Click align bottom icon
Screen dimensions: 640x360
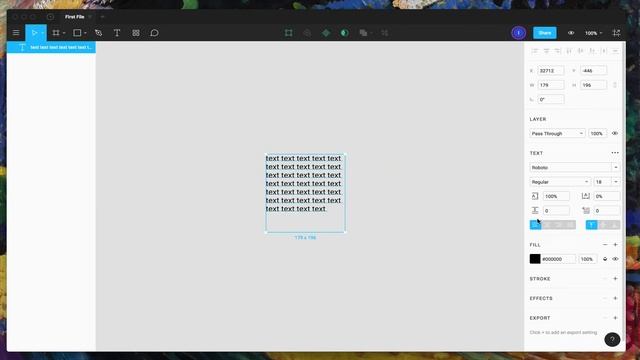(x=592, y=51)
